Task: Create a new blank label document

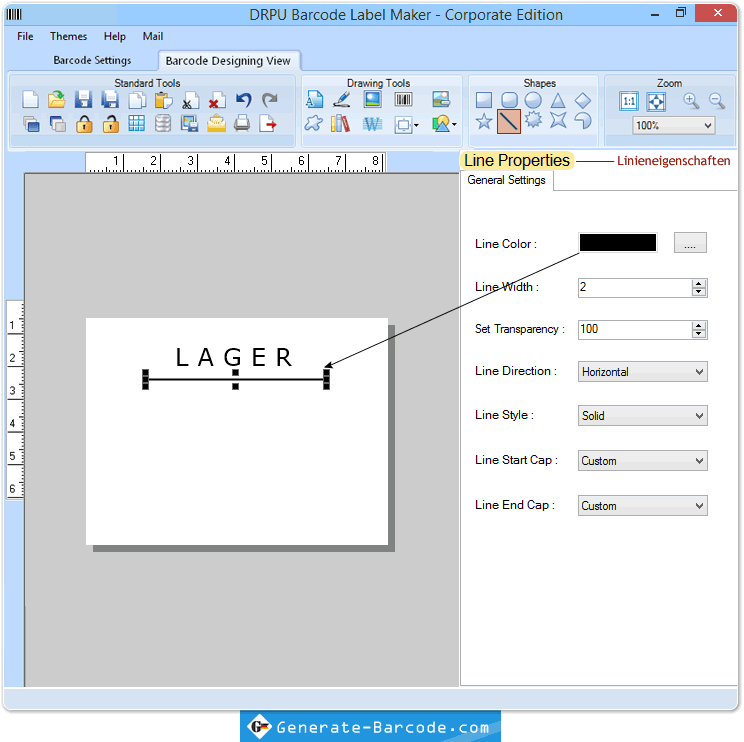Action: [x=31, y=100]
